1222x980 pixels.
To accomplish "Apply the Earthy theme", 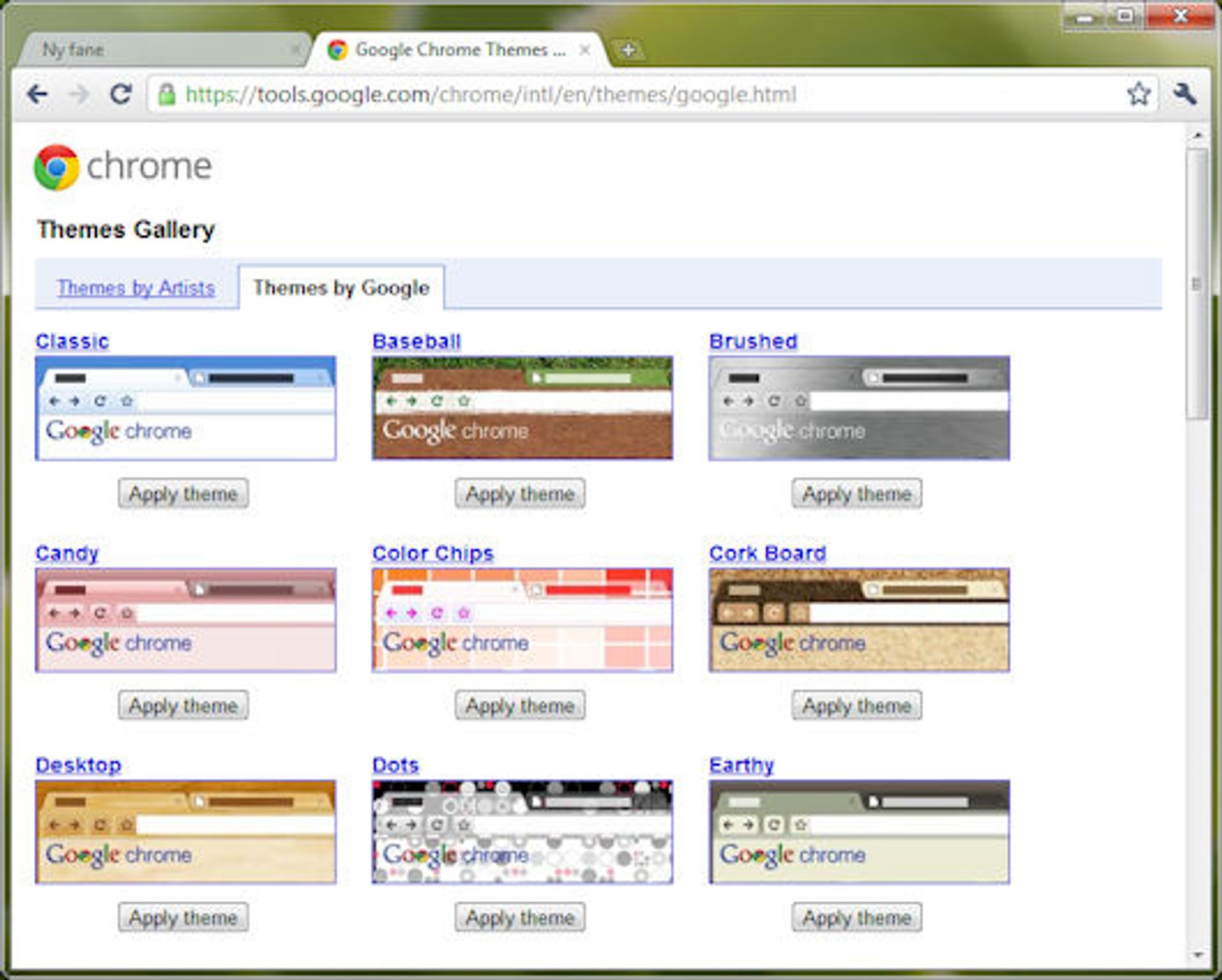I will point(857,918).
